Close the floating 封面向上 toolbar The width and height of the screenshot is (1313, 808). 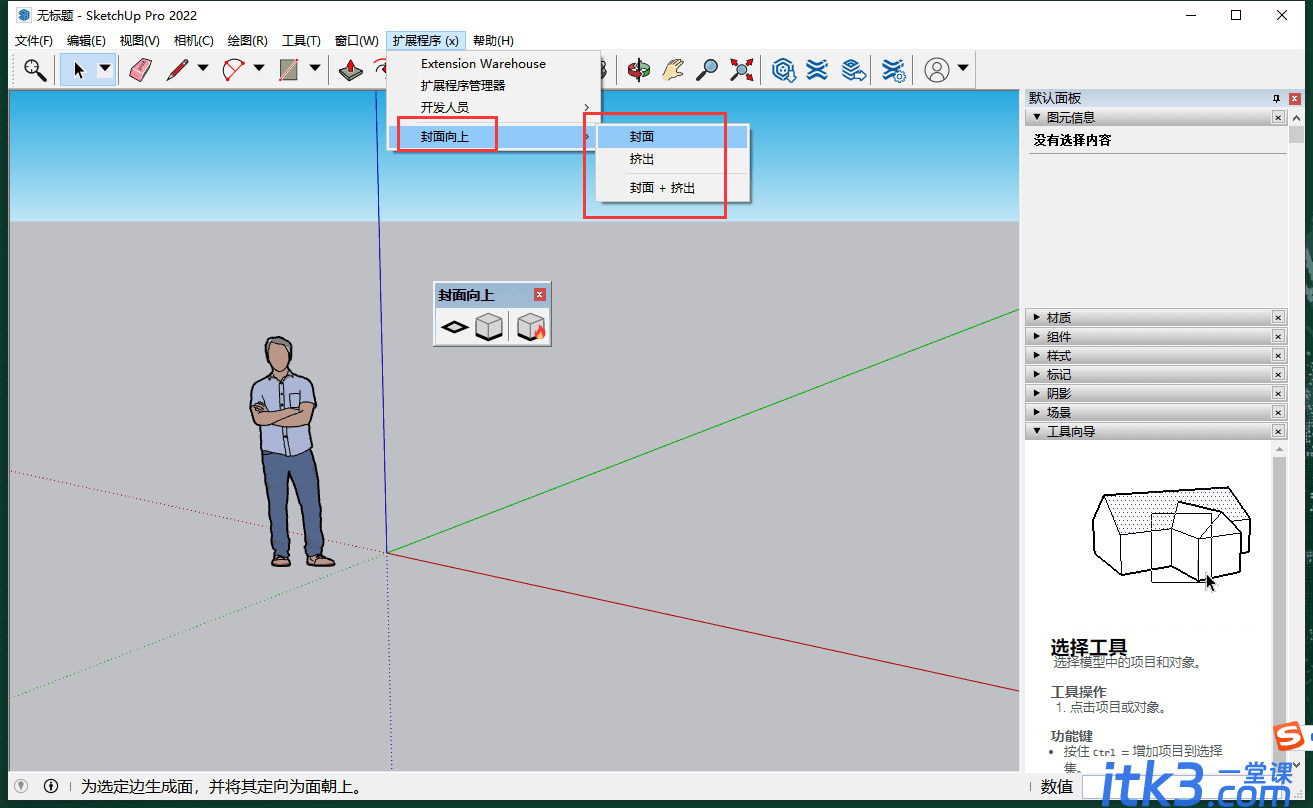[x=540, y=294]
